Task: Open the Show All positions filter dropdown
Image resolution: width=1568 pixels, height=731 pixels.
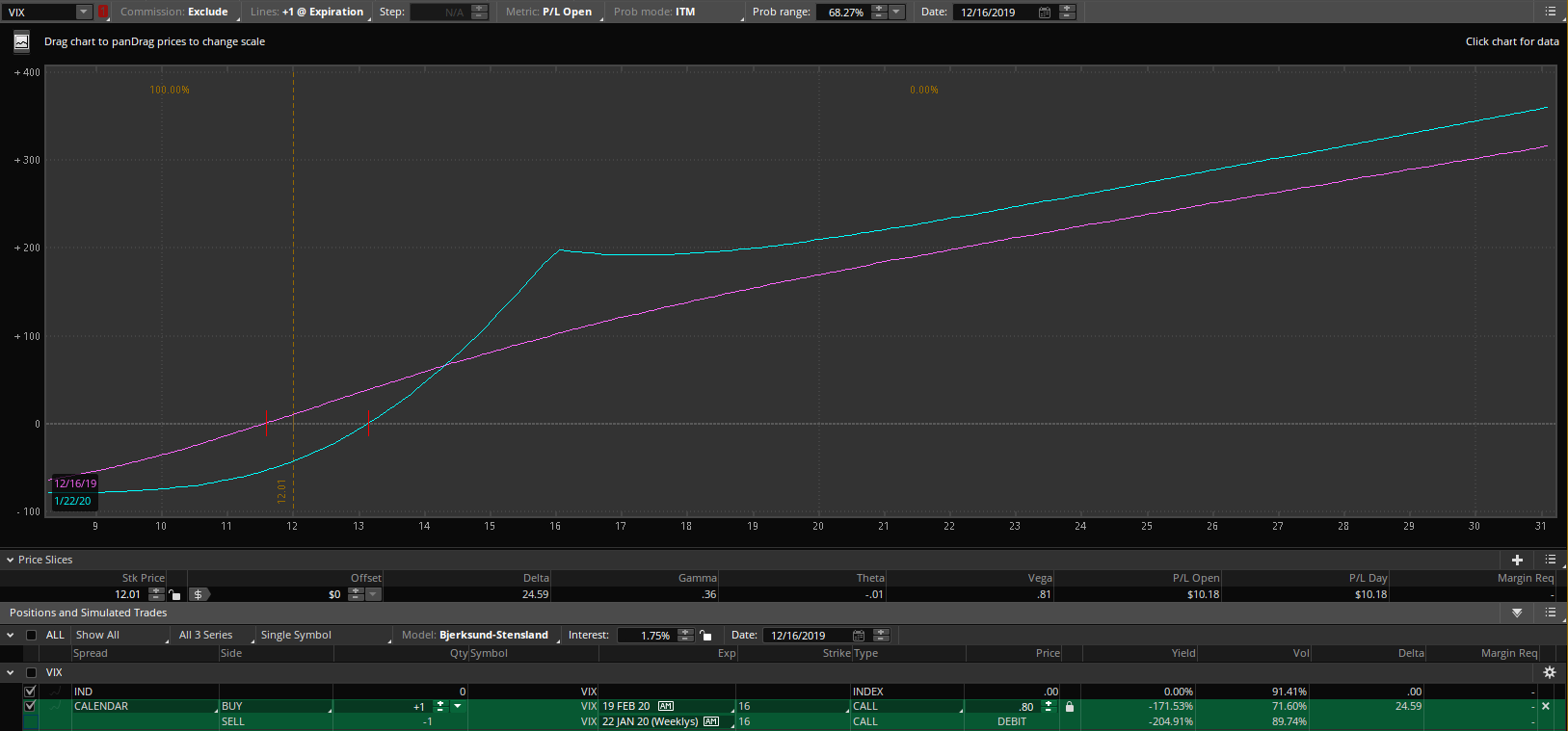Action: [120, 636]
